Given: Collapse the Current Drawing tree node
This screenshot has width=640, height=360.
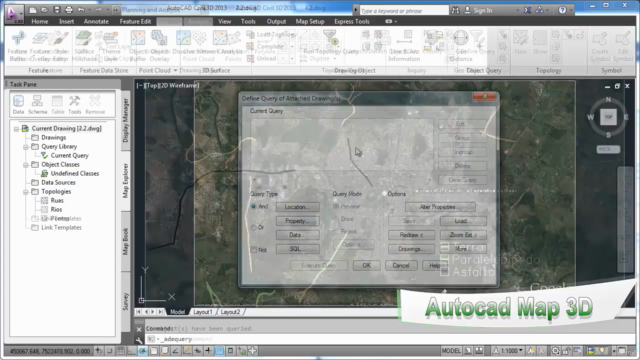Looking at the screenshot, I should coord(16,129).
